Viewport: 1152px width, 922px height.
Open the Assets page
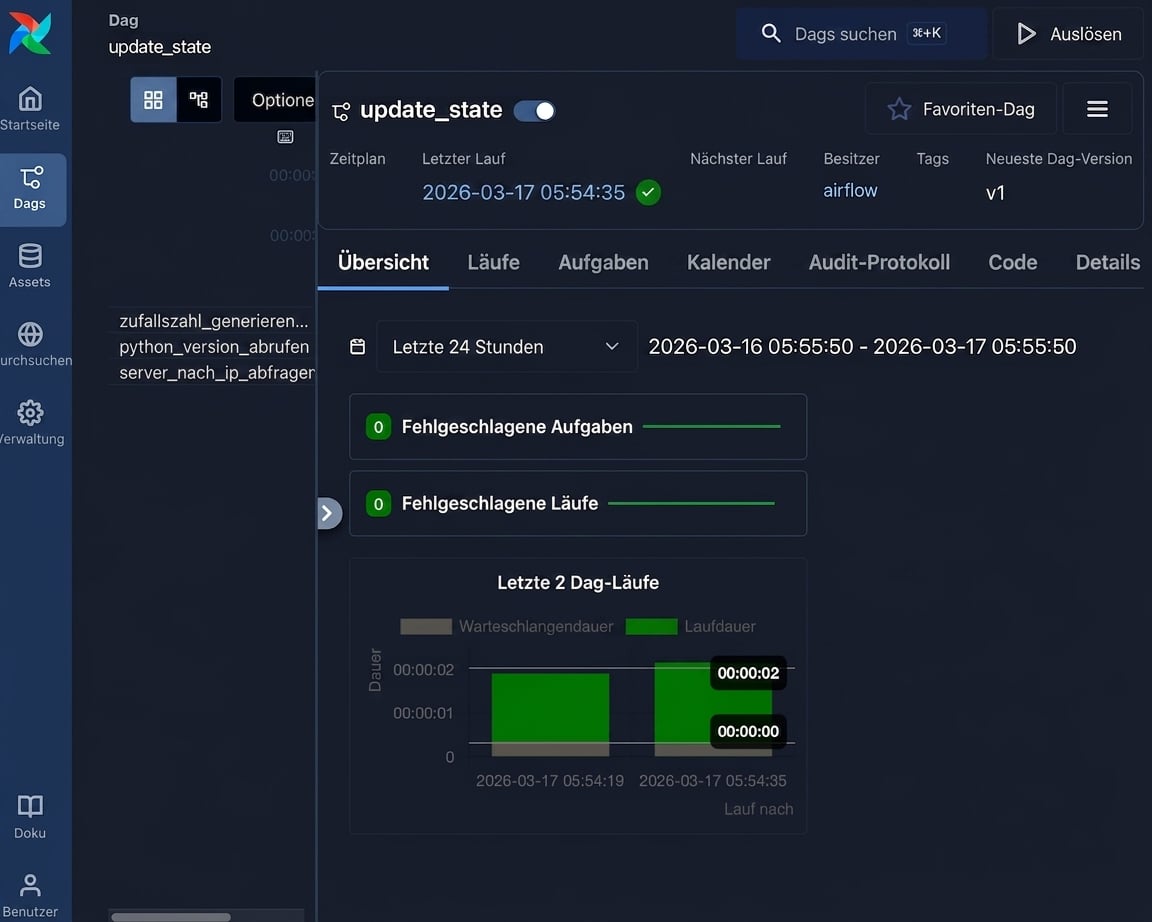[x=30, y=265]
